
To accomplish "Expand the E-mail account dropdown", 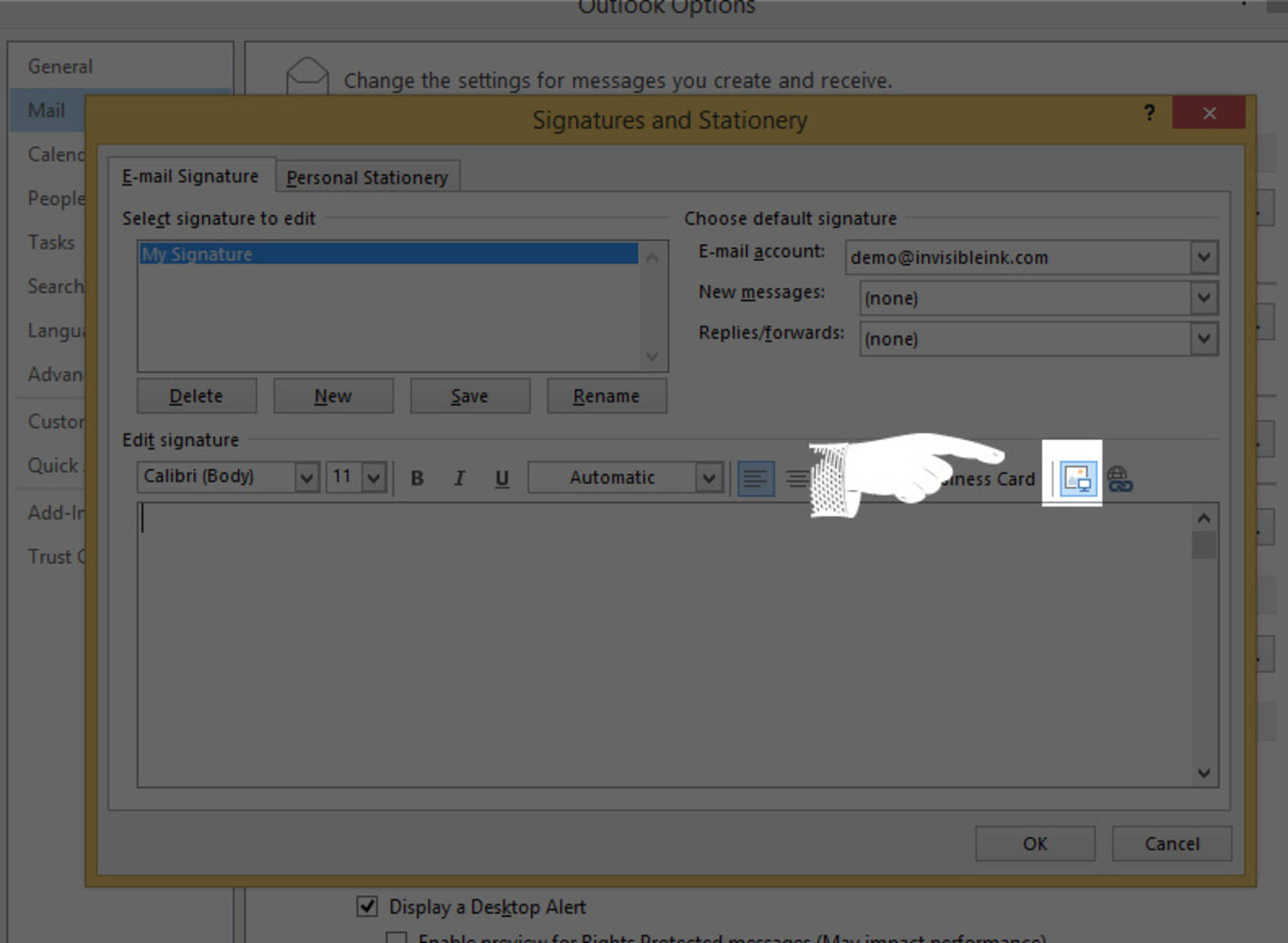I will (1204, 257).
